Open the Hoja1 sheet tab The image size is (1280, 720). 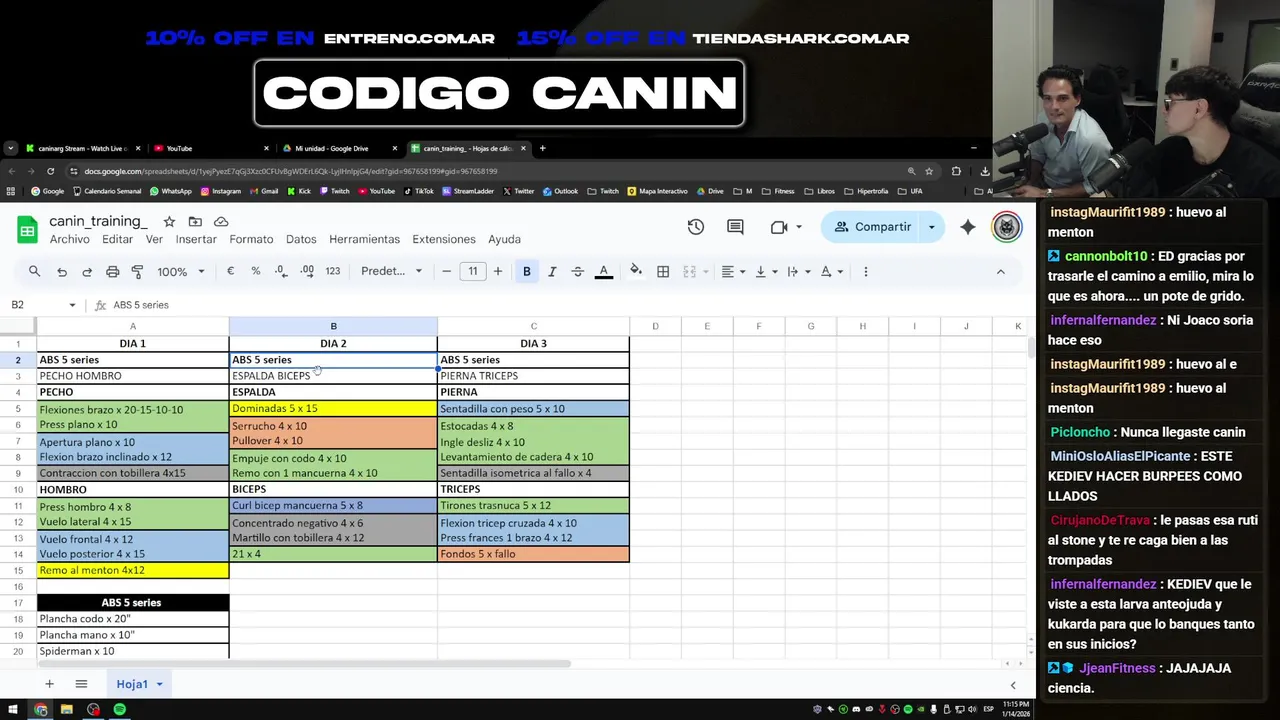[140, 684]
